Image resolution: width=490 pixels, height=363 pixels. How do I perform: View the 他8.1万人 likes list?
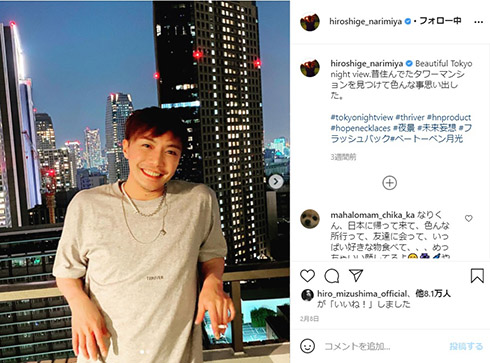tap(433, 294)
